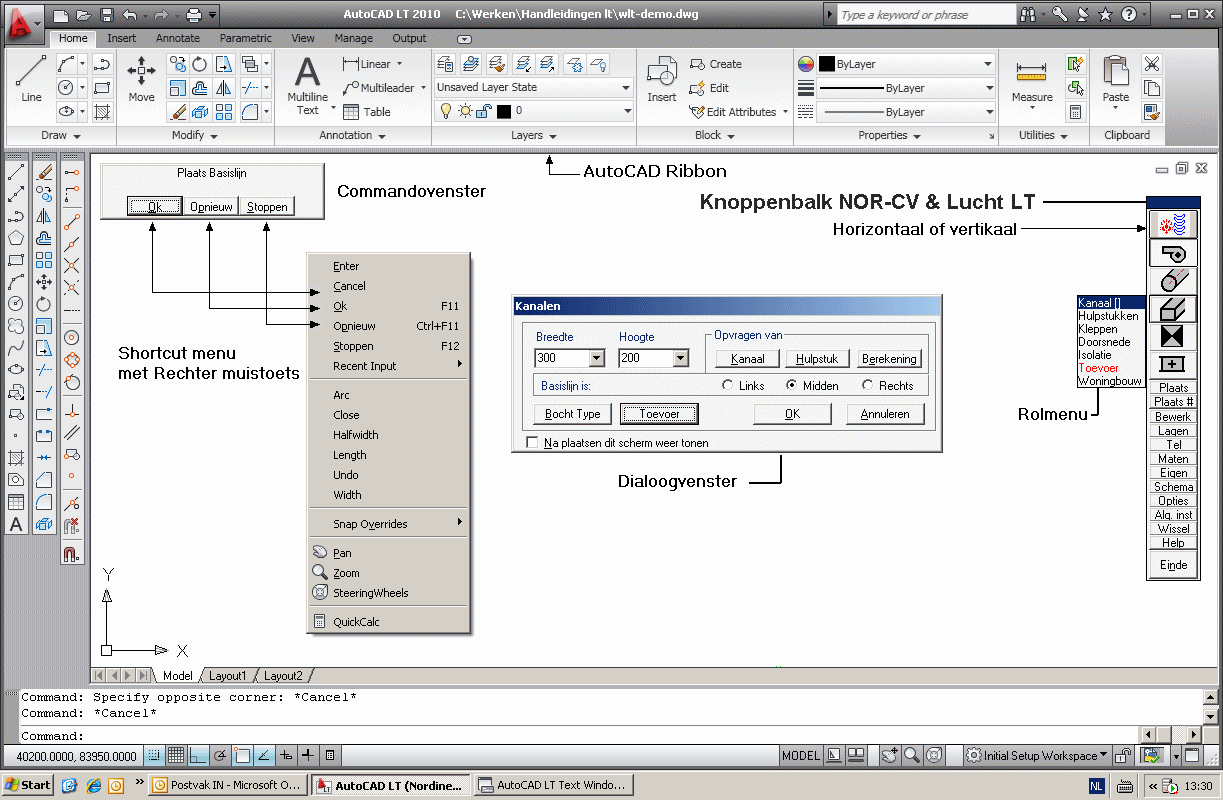The image size is (1223, 800).
Task: Click the Rotate icon in Modify panel
Action: coord(199,64)
